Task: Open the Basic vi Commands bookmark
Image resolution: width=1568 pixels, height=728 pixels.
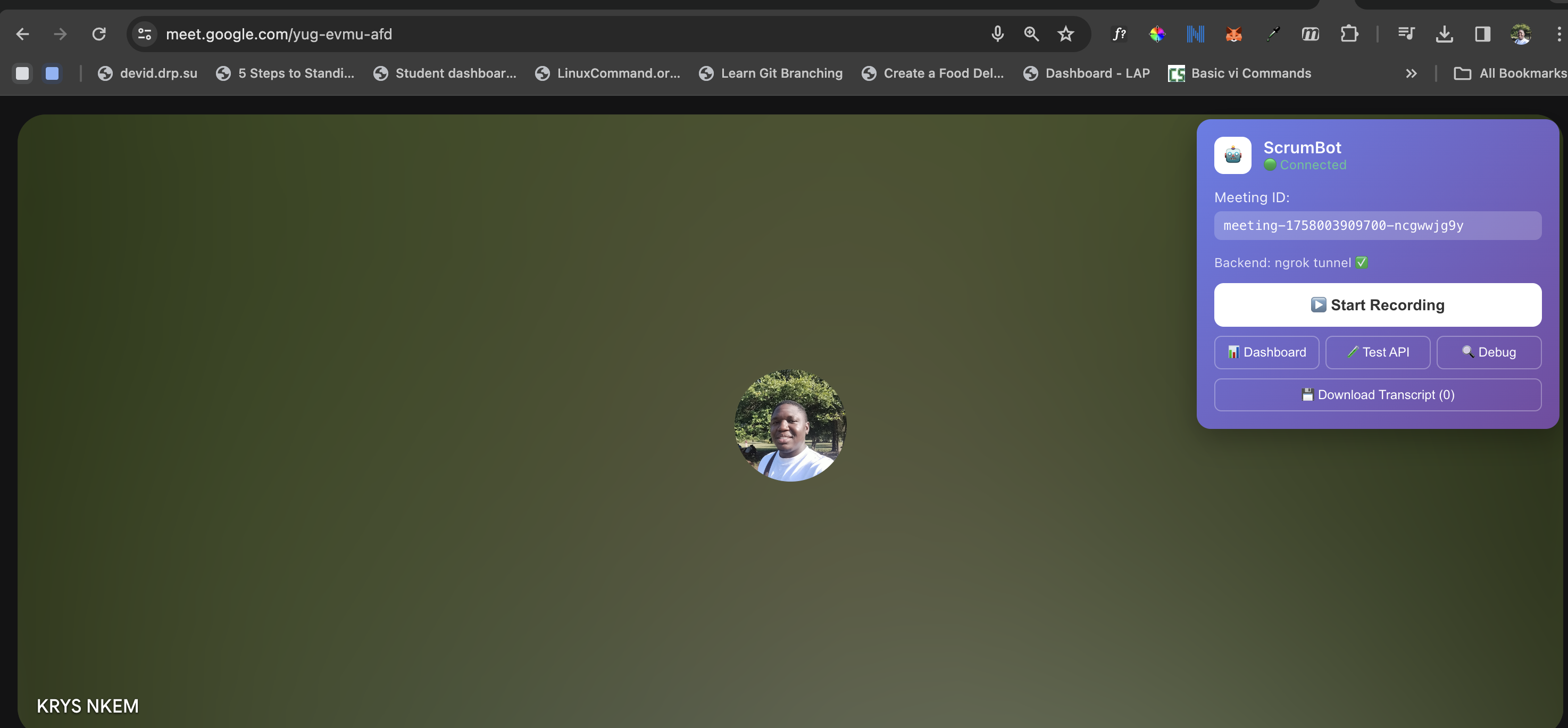Action: click(1239, 74)
